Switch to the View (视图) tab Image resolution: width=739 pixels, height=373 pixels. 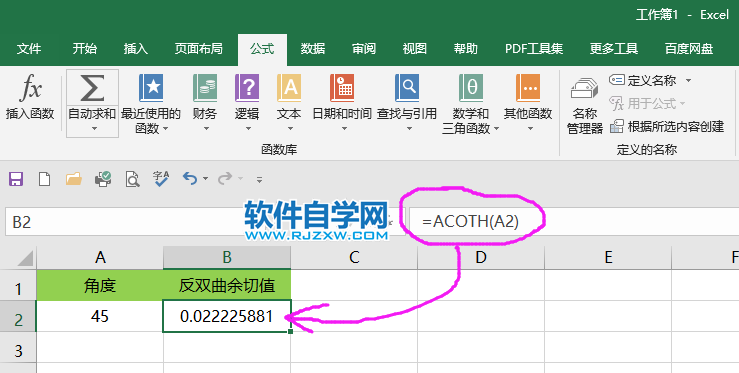click(x=415, y=49)
